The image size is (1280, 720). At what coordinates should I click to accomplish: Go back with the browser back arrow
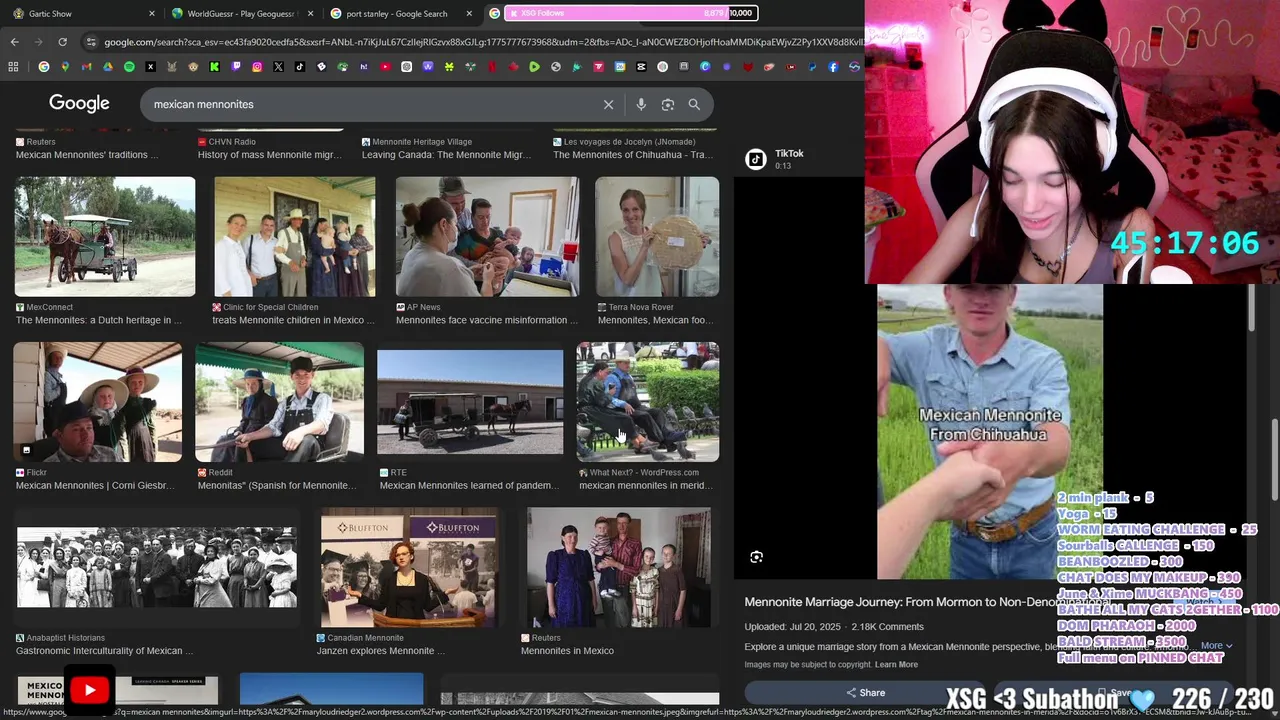click(x=14, y=42)
